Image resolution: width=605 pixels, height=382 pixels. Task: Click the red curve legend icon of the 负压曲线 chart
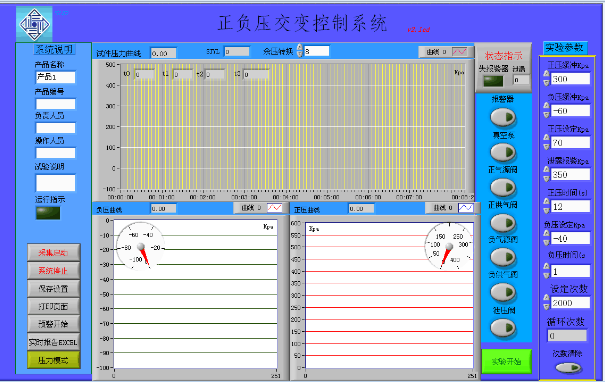point(274,208)
